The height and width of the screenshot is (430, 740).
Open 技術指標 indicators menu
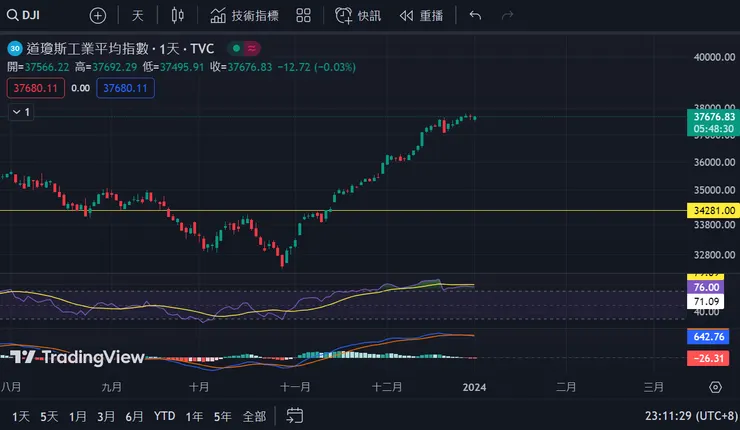coord(244,16)
